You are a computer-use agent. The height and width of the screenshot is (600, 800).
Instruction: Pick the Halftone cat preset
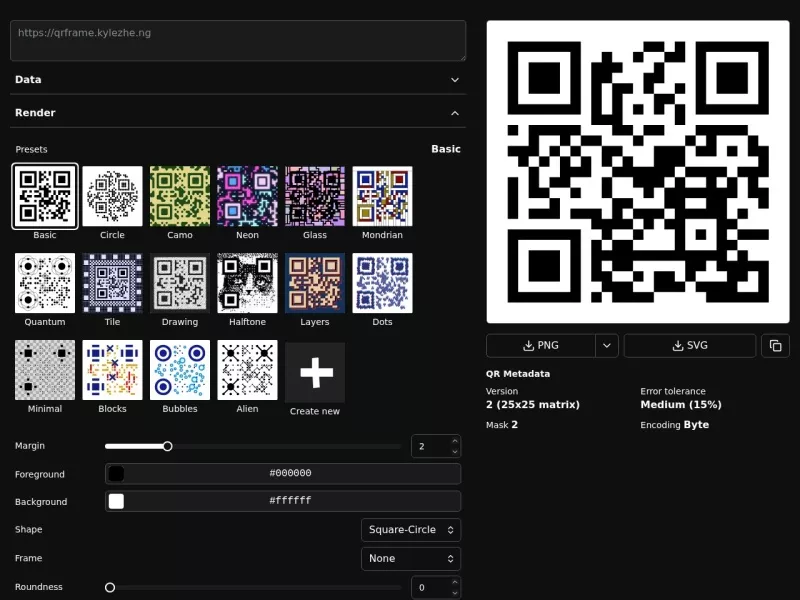click(247, 283)
